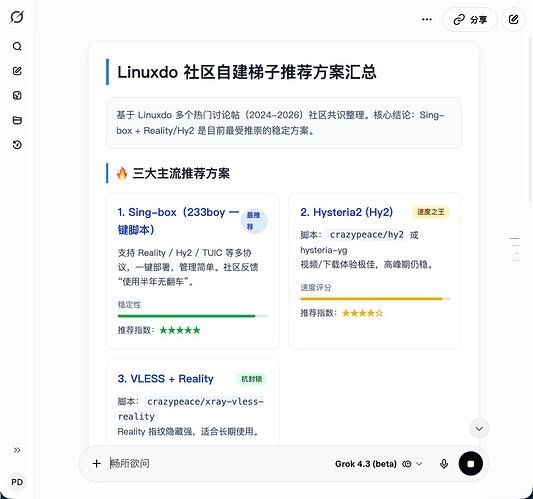The height and width of the screenshot is (499, 533).
Task: Click the green five-star rating
Action: [x=180, y=330]
